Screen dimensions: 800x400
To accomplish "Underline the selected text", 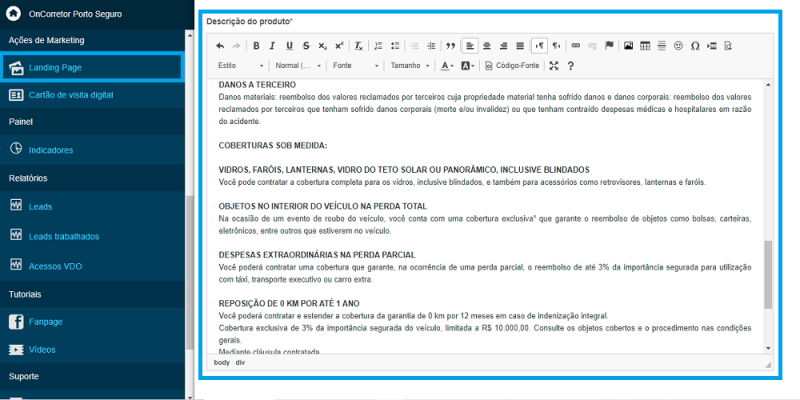I will pos(289,46).
